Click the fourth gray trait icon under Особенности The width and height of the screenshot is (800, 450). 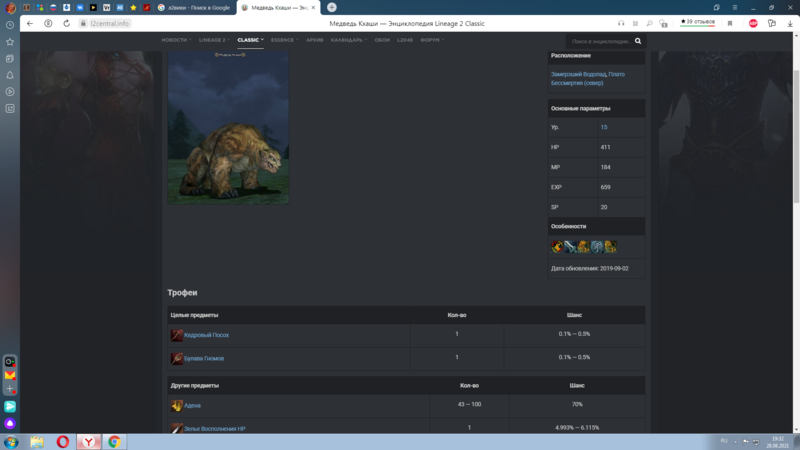point(597,247)
